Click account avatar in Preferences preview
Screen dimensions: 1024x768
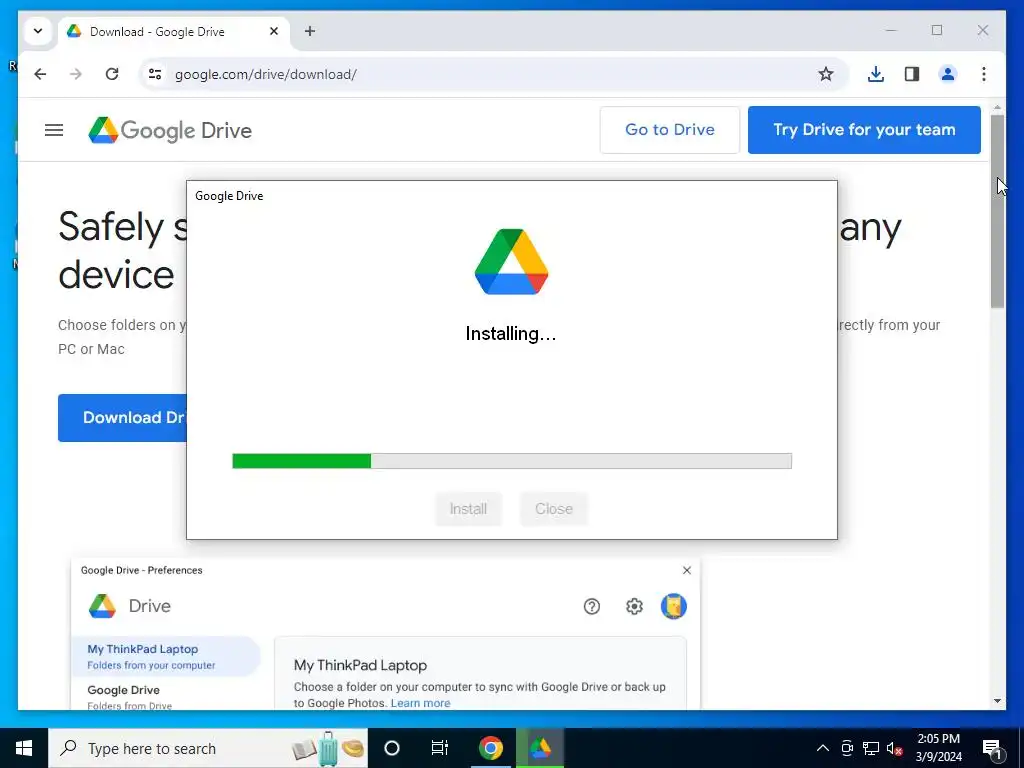[673, 607]
